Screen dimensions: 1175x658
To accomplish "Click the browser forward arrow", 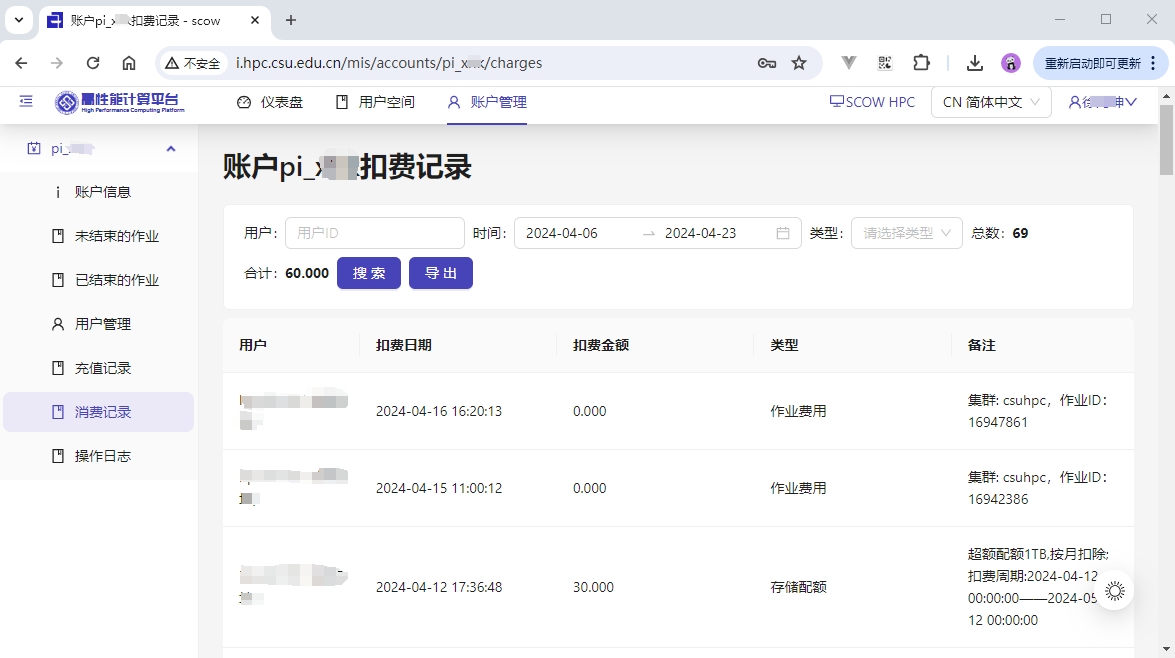I will click(x=57, y=63).
